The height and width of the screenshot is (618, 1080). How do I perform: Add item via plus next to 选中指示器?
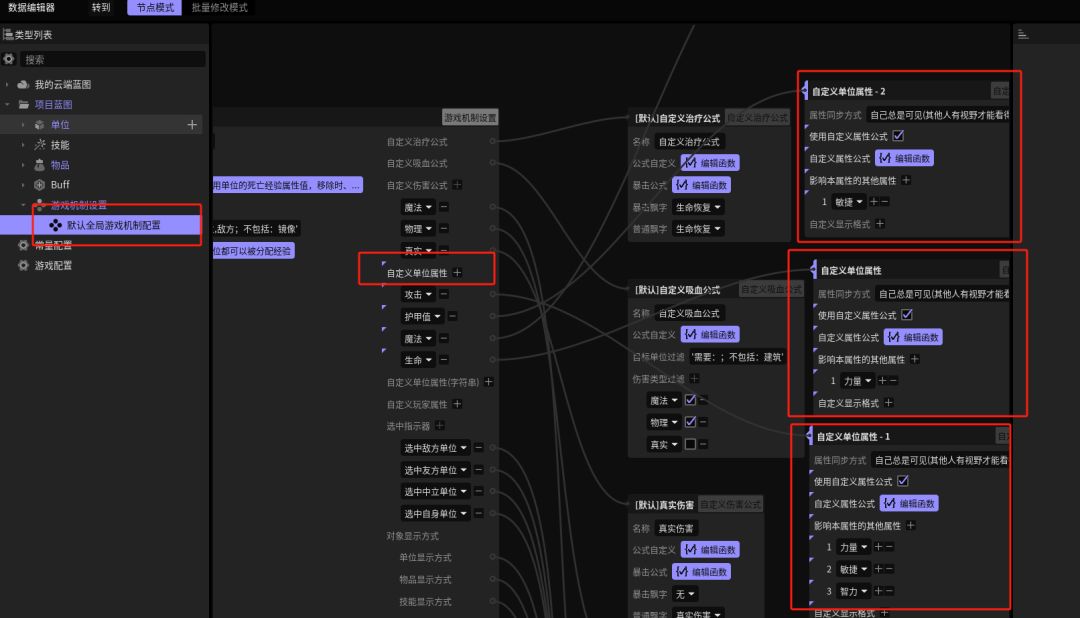click(x=437, y=426)
